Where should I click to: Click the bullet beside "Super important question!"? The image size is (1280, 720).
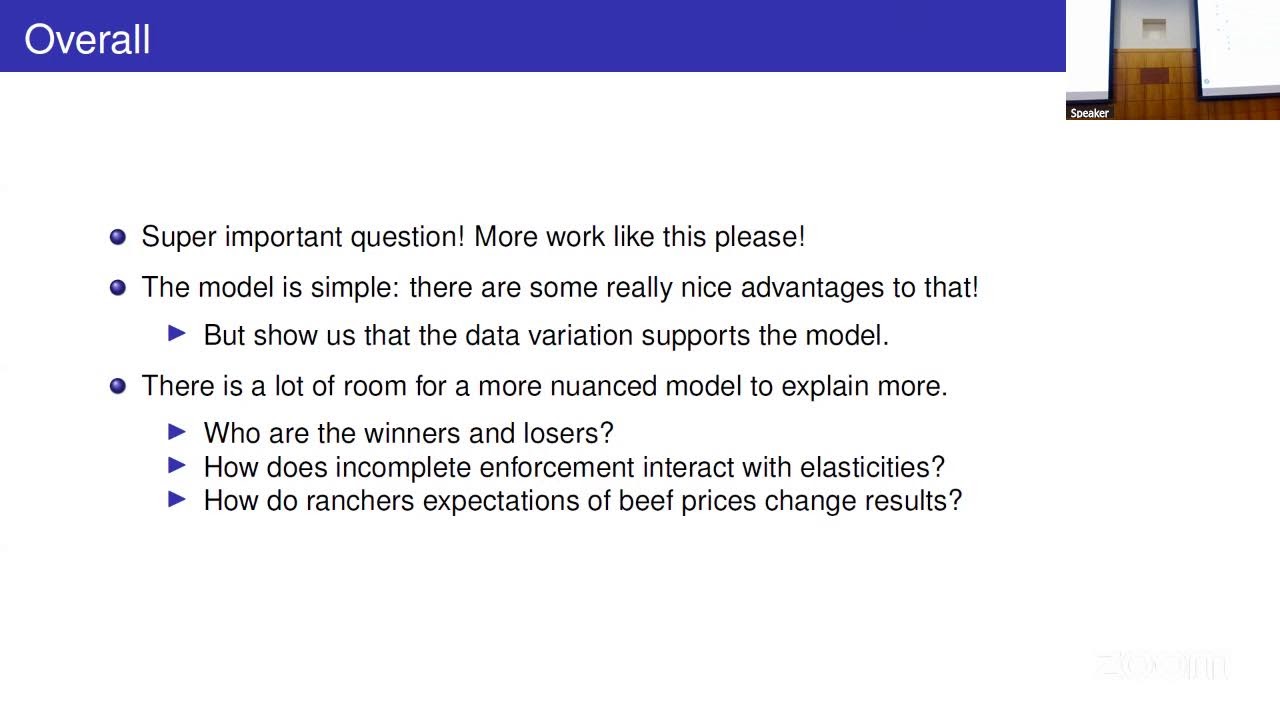118,237
